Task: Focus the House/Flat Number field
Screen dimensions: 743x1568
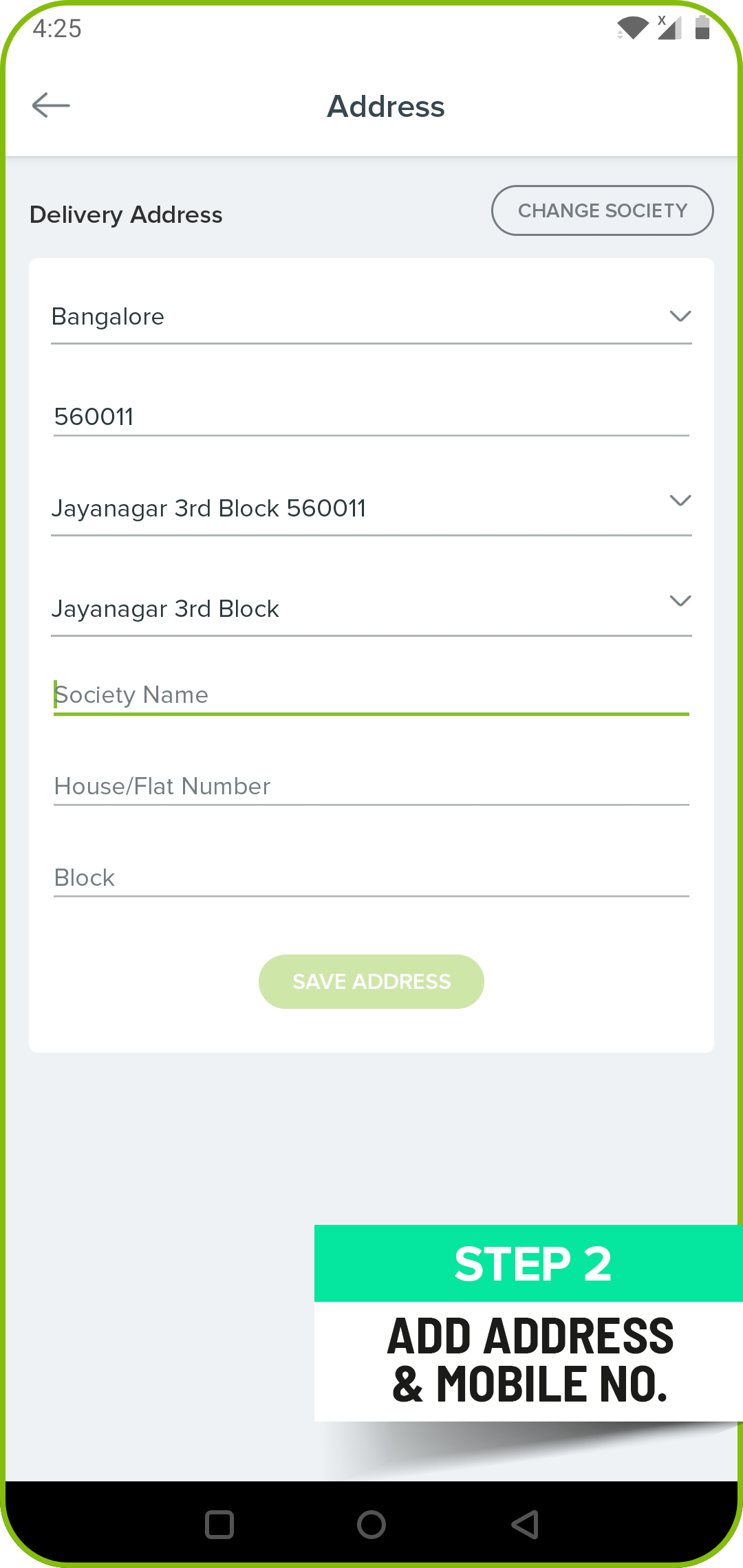Action: (x=371, y=787)
